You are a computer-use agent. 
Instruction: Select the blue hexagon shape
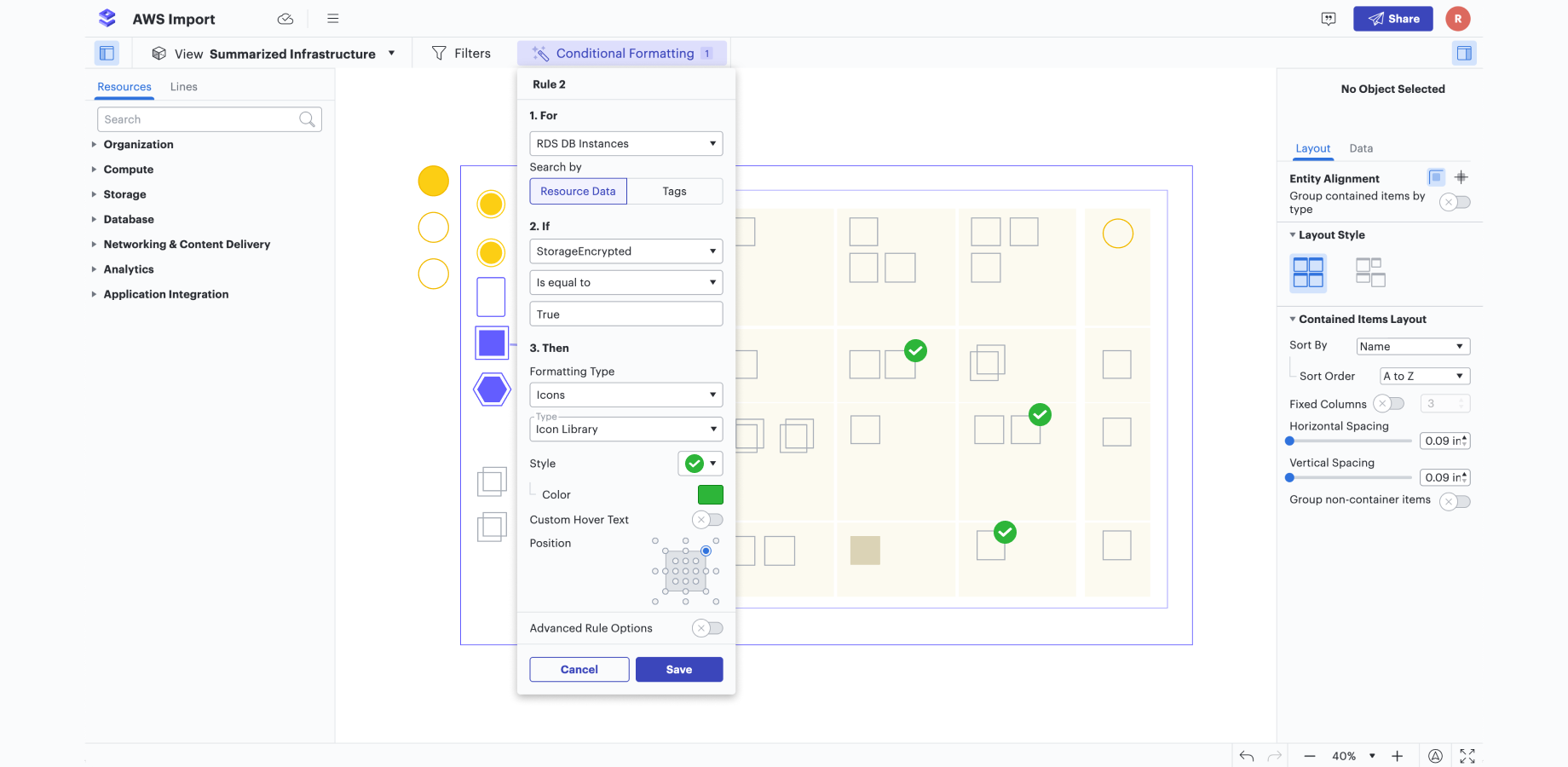point(492,389)
